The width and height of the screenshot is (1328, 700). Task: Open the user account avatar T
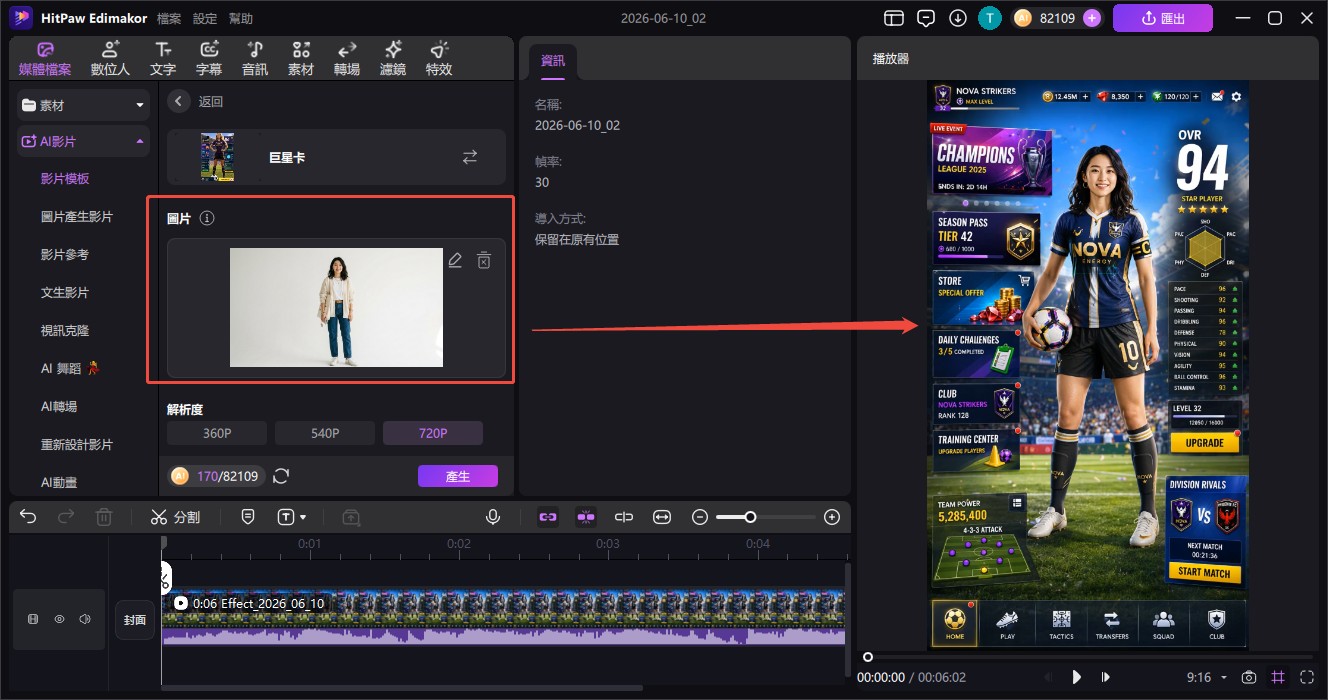click(989, 18)
